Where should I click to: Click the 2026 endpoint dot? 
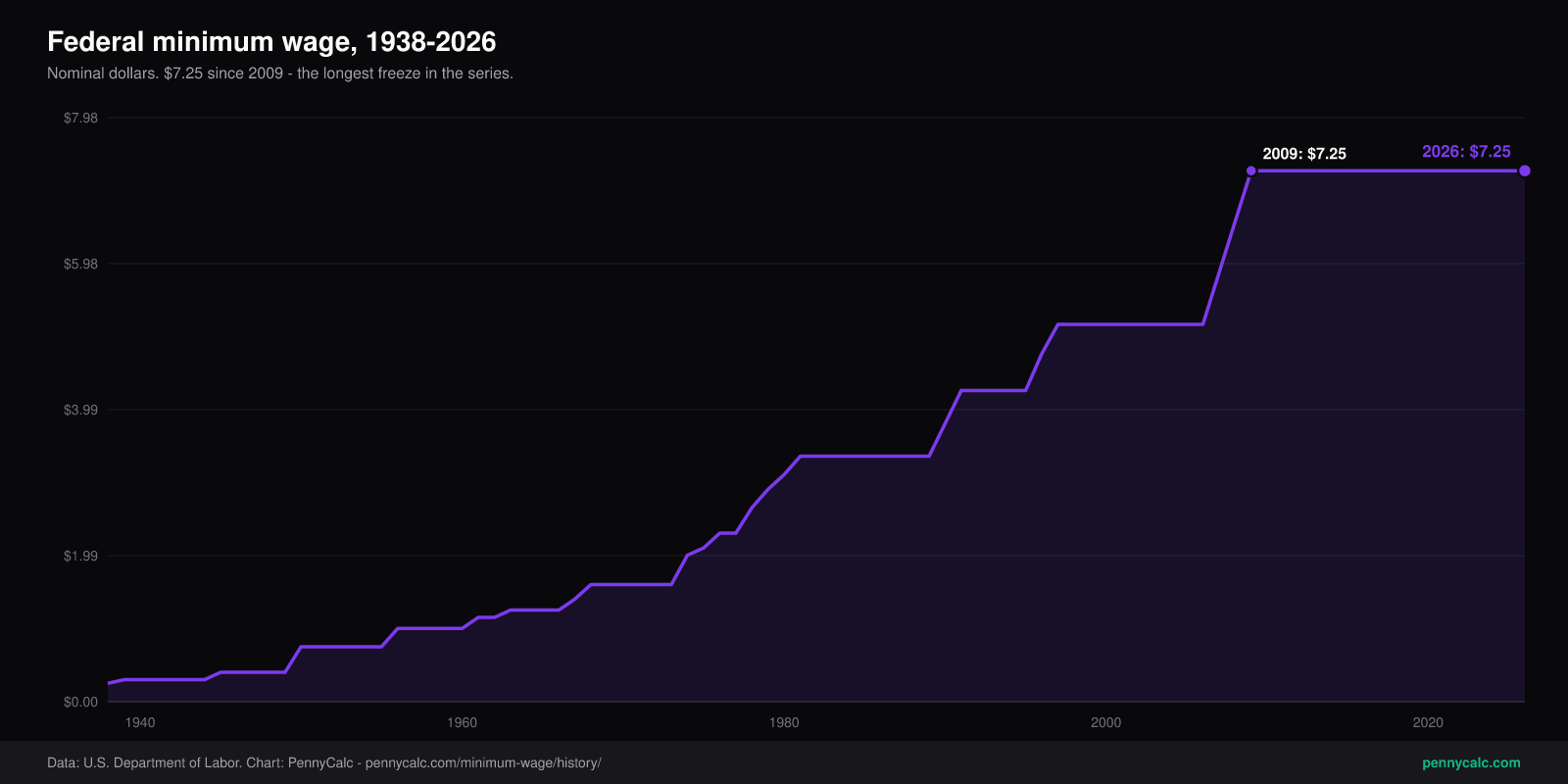pos(1525,171)
